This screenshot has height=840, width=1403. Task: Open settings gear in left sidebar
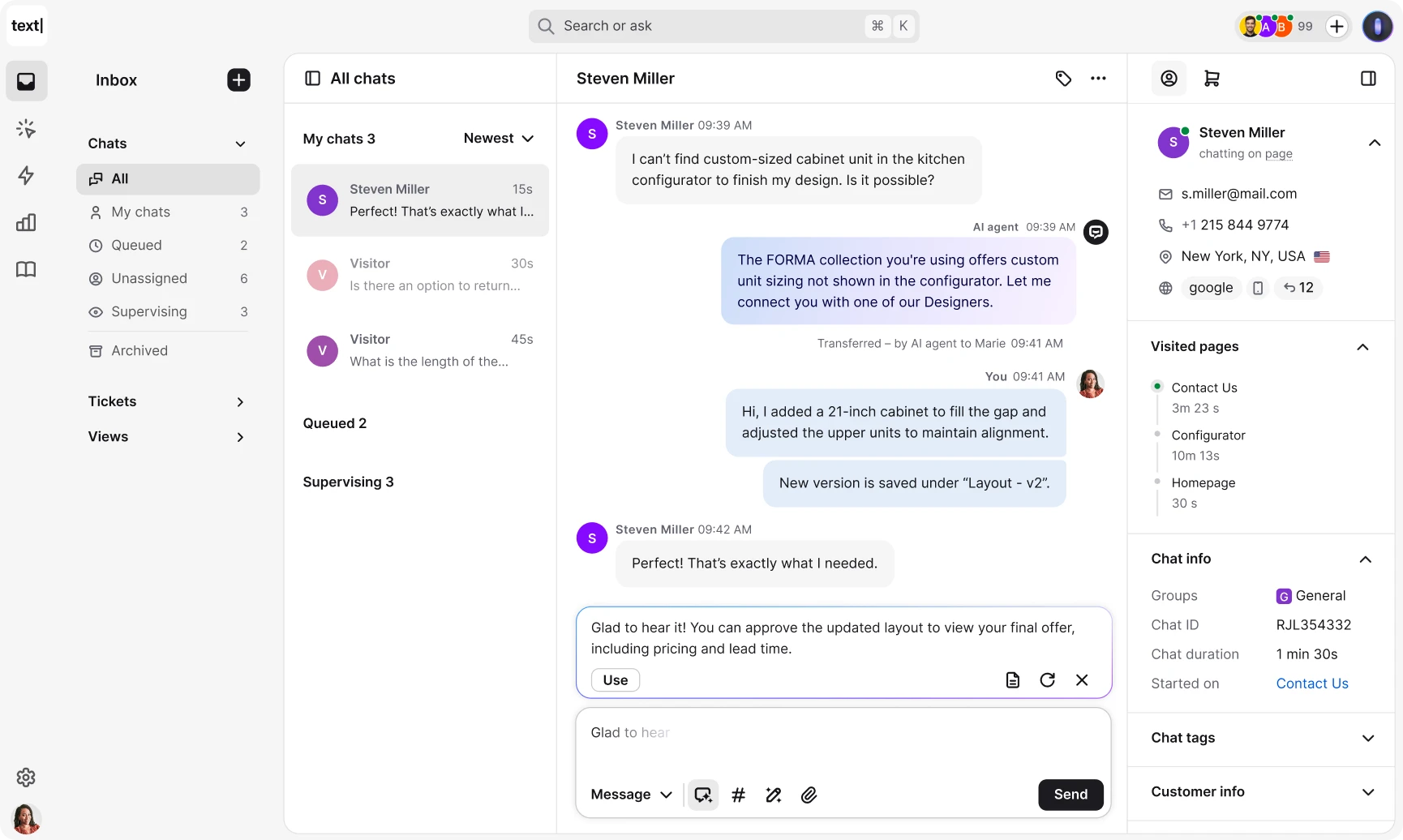(26, 777)
